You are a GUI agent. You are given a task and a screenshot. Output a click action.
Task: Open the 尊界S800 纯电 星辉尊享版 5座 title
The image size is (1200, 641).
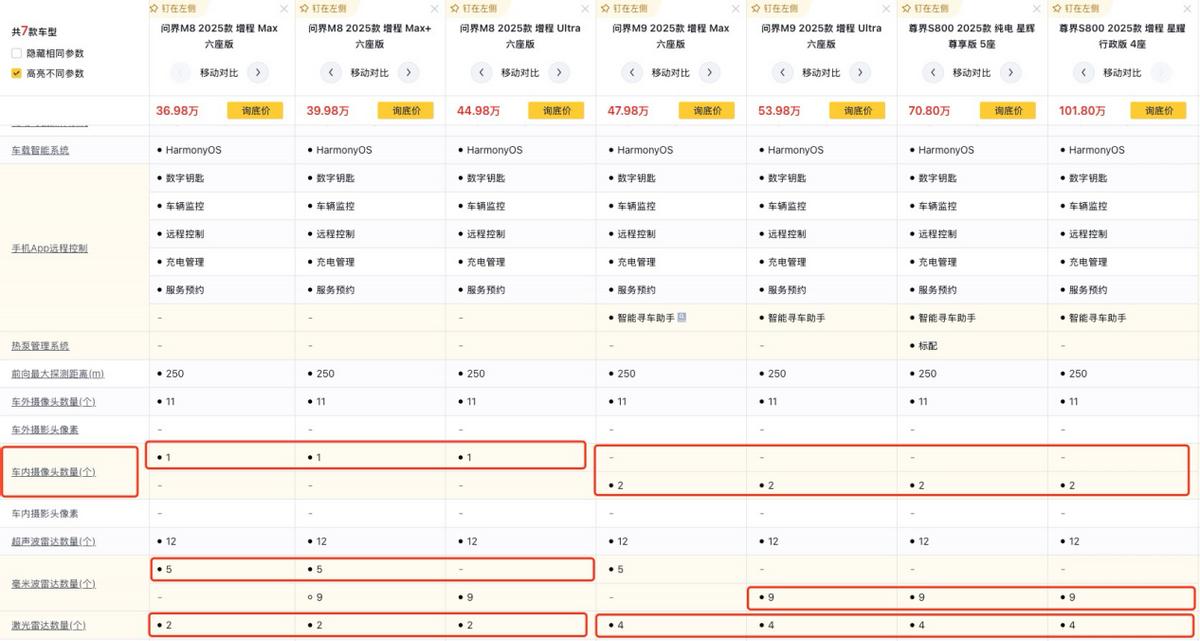[x=972, y=36]
